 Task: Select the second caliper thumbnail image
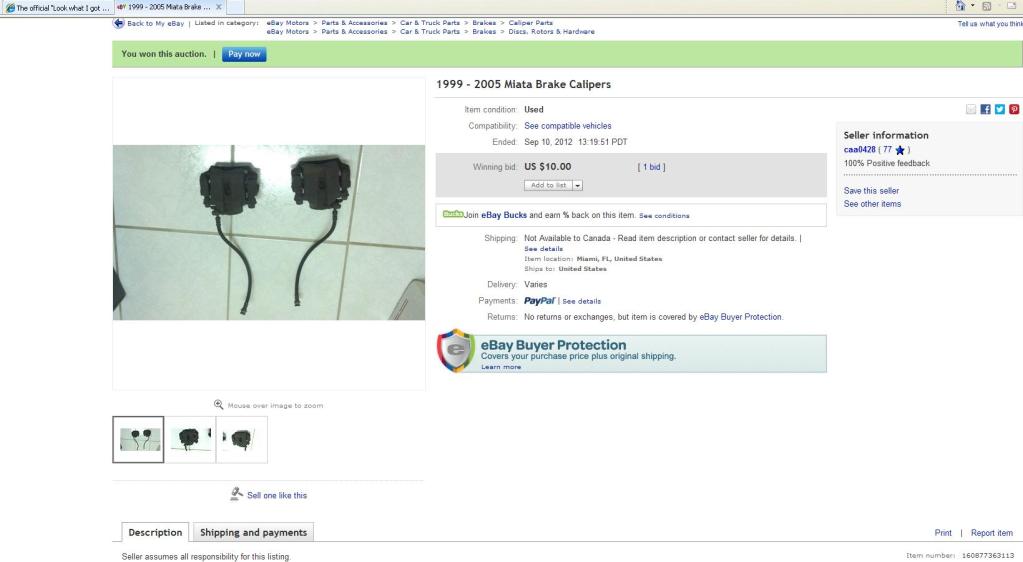[190, 439]
